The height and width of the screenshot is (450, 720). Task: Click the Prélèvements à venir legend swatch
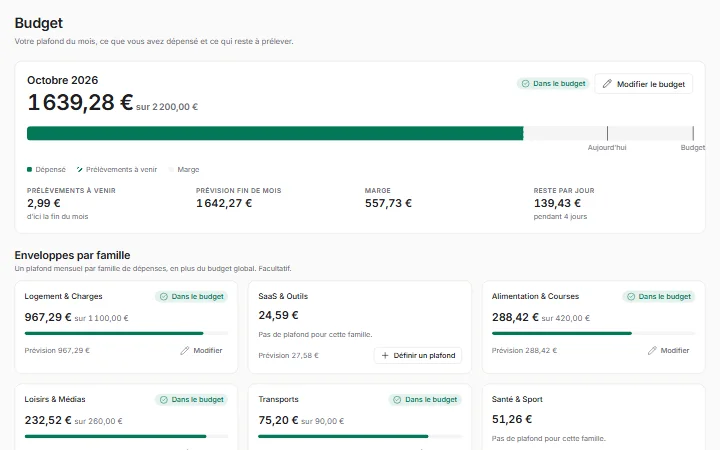pos(79,169)
